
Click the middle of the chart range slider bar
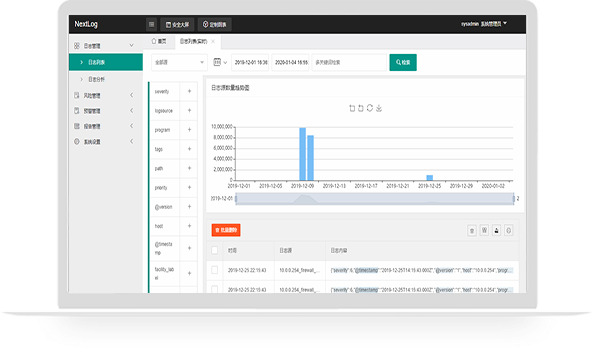click(x=375, y=199)
